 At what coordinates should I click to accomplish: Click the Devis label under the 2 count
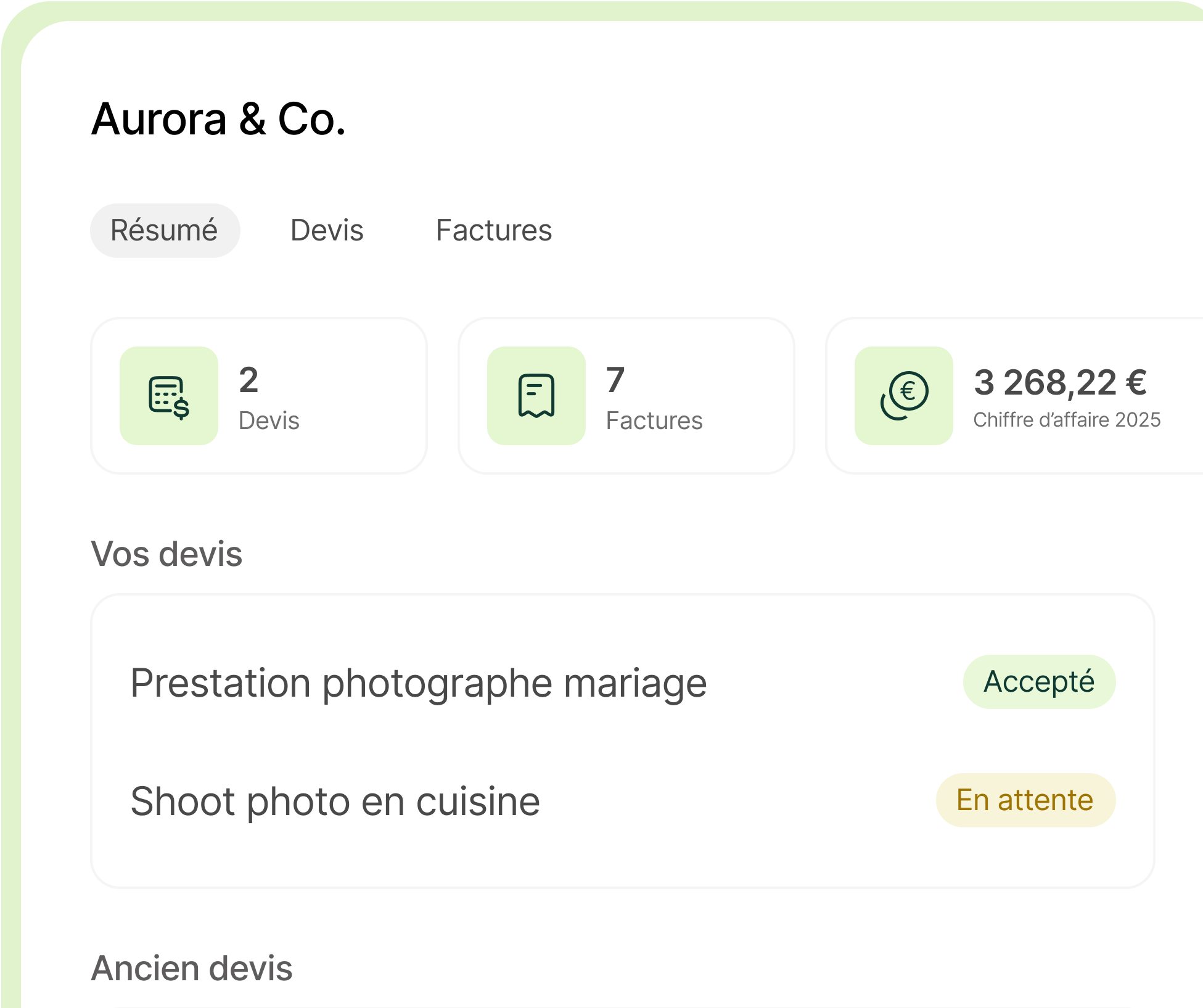point(269,420)
